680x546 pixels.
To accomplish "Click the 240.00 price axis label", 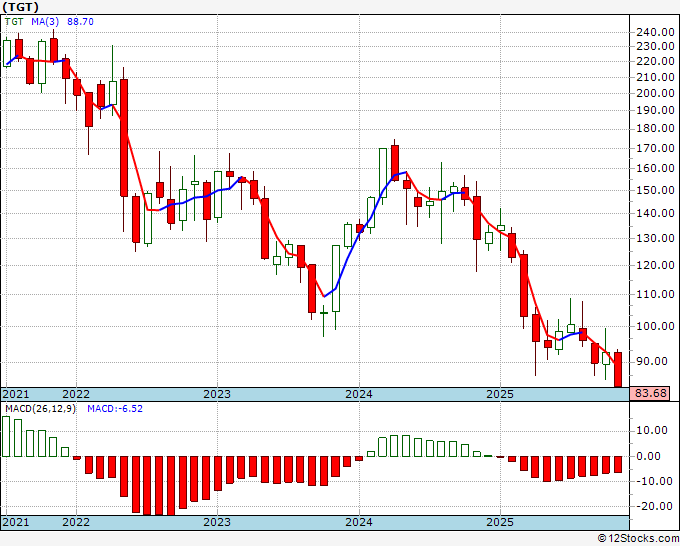I will [x=655, y=32].
